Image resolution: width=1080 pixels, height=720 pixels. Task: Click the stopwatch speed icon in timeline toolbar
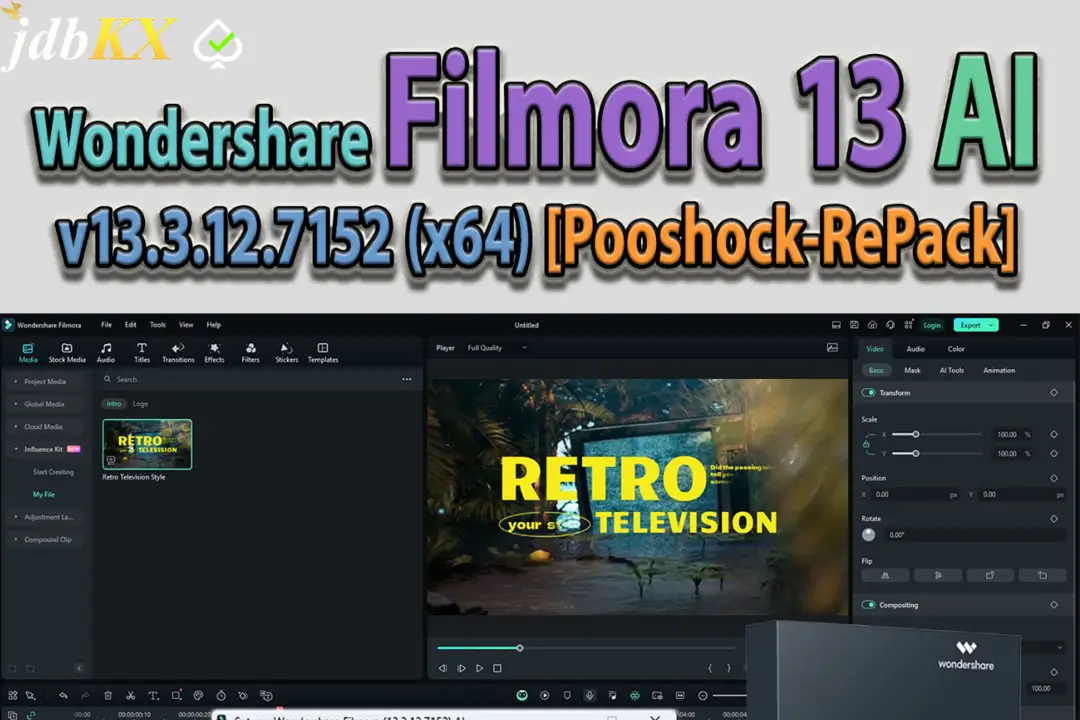click(221, 695)
